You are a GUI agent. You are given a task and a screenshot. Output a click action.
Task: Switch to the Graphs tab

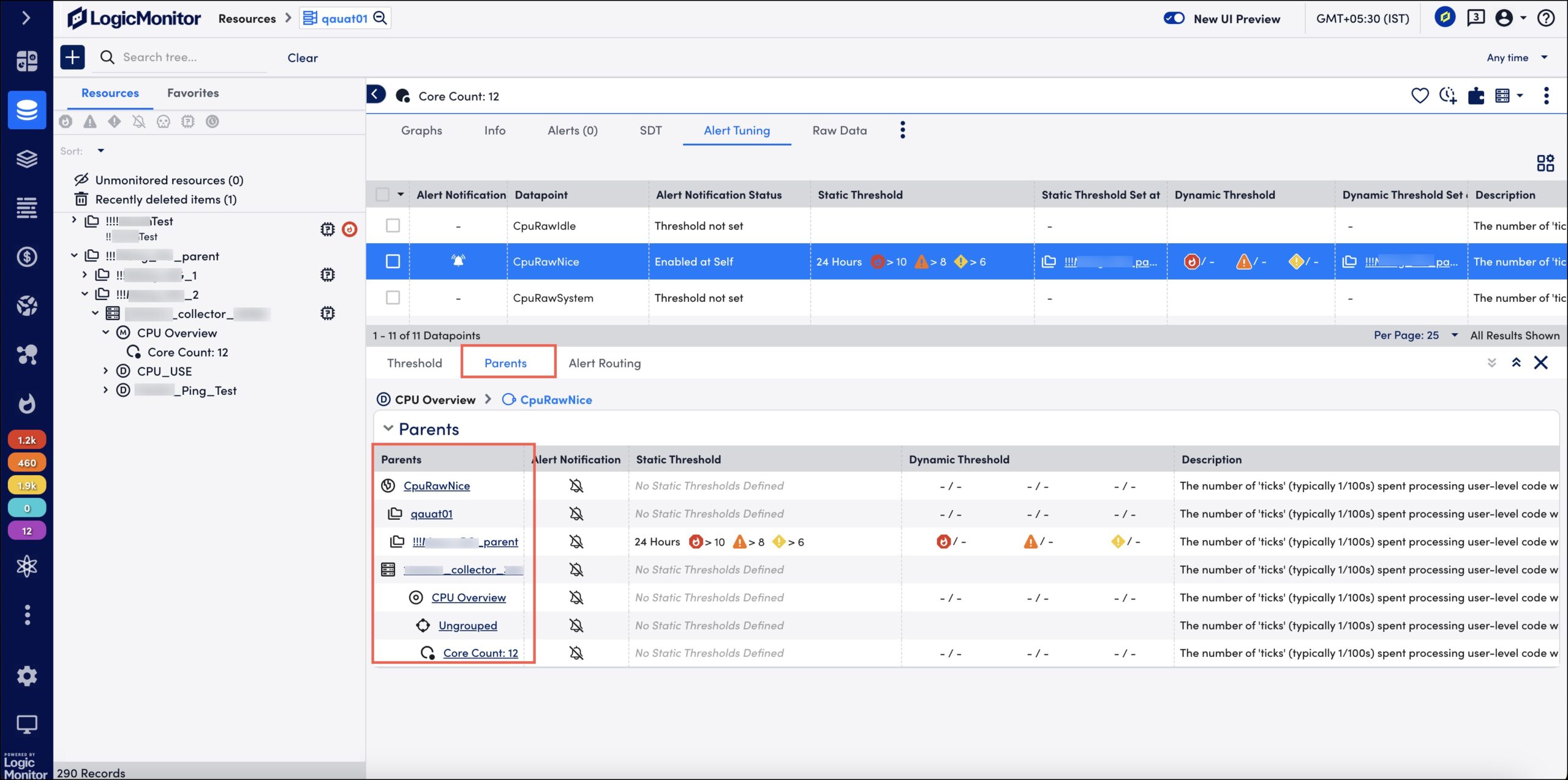(x=421, y=130)
